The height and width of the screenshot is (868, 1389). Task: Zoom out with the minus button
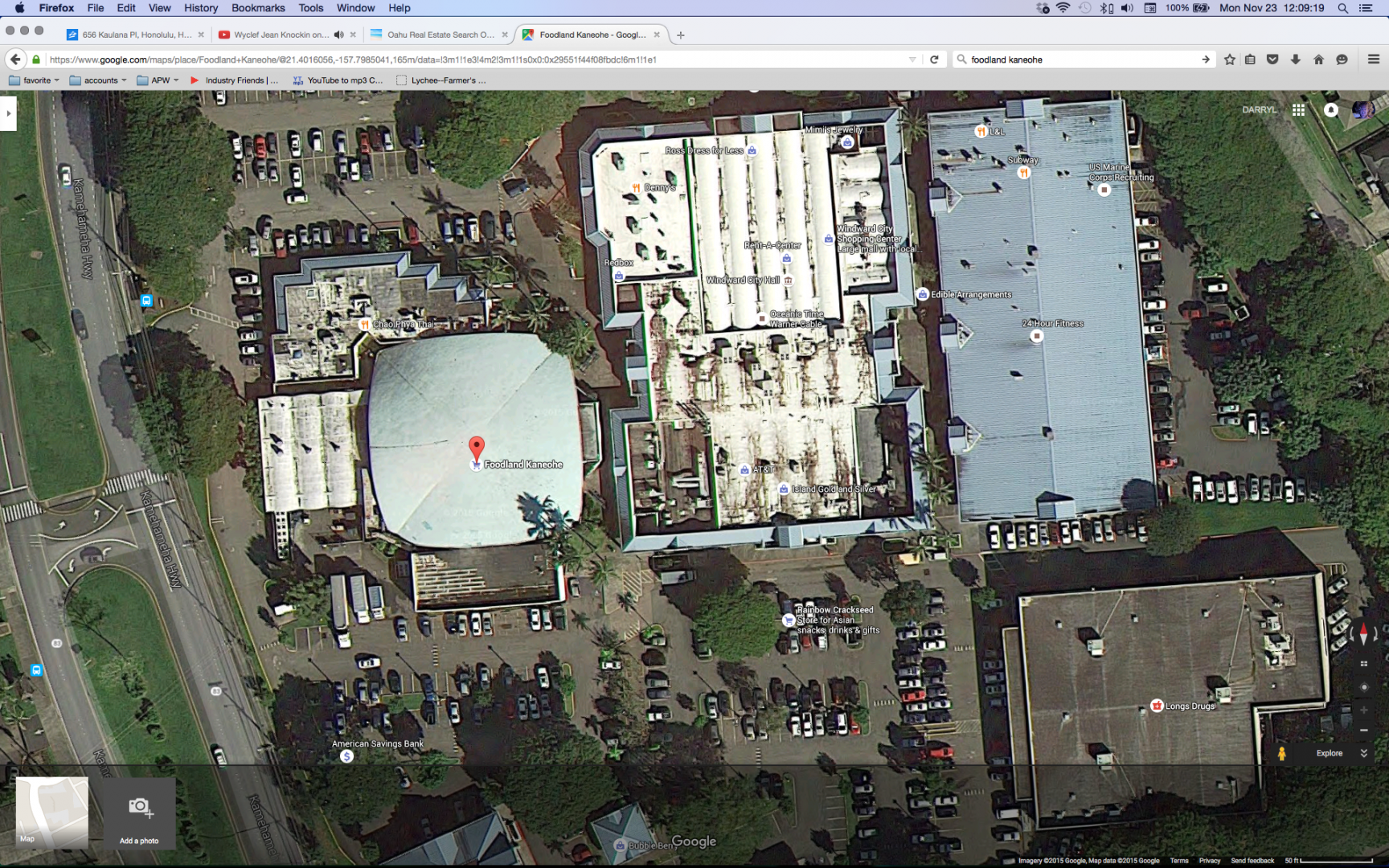pos(1363,730)
